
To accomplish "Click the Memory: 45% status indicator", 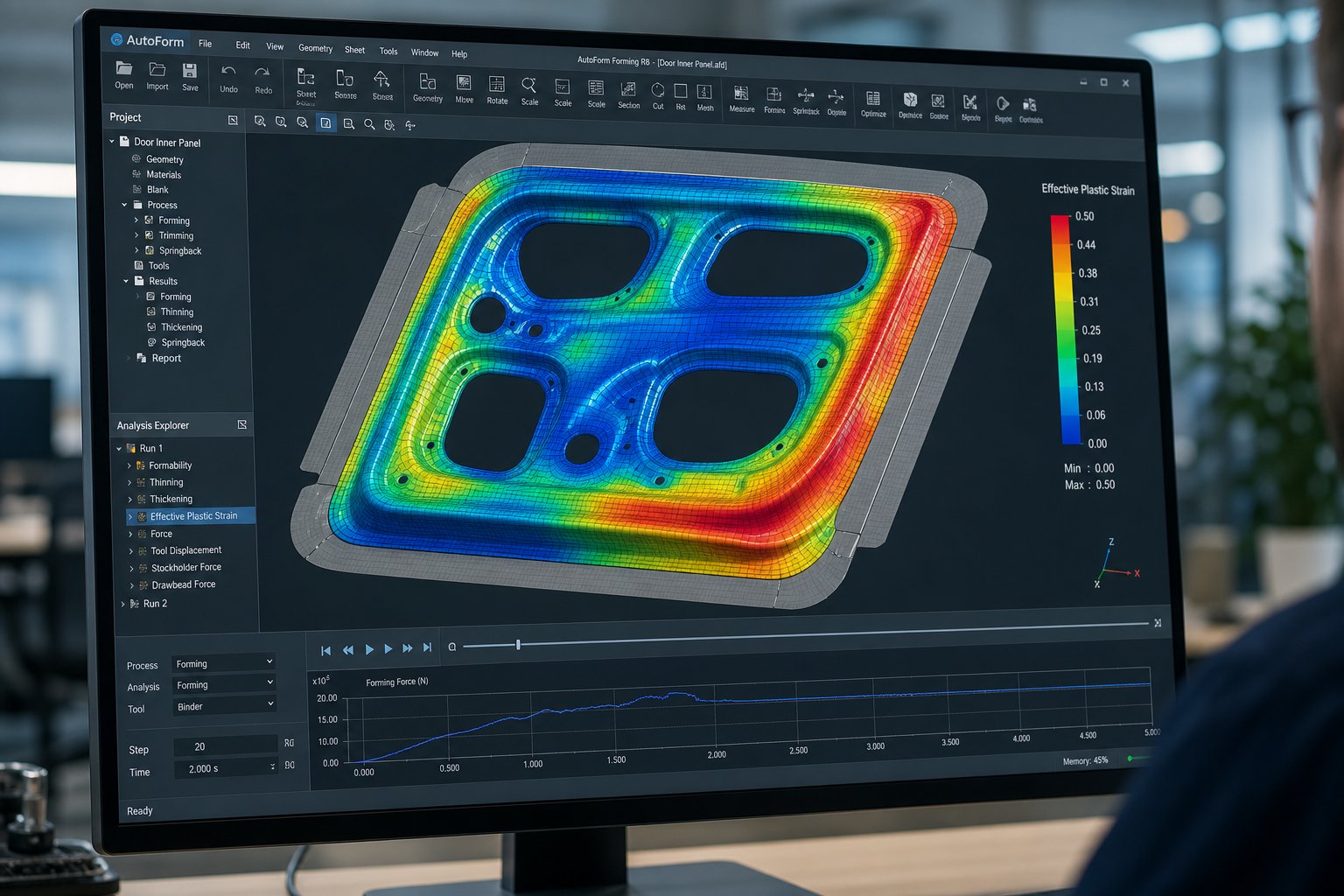I will click(x=1085, y=760).
